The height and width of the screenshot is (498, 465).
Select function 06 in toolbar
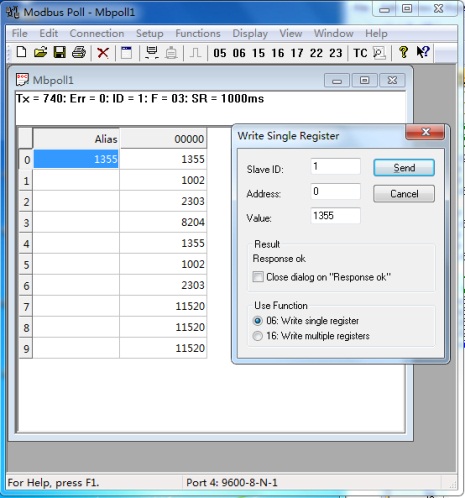[x=239, y=53]
